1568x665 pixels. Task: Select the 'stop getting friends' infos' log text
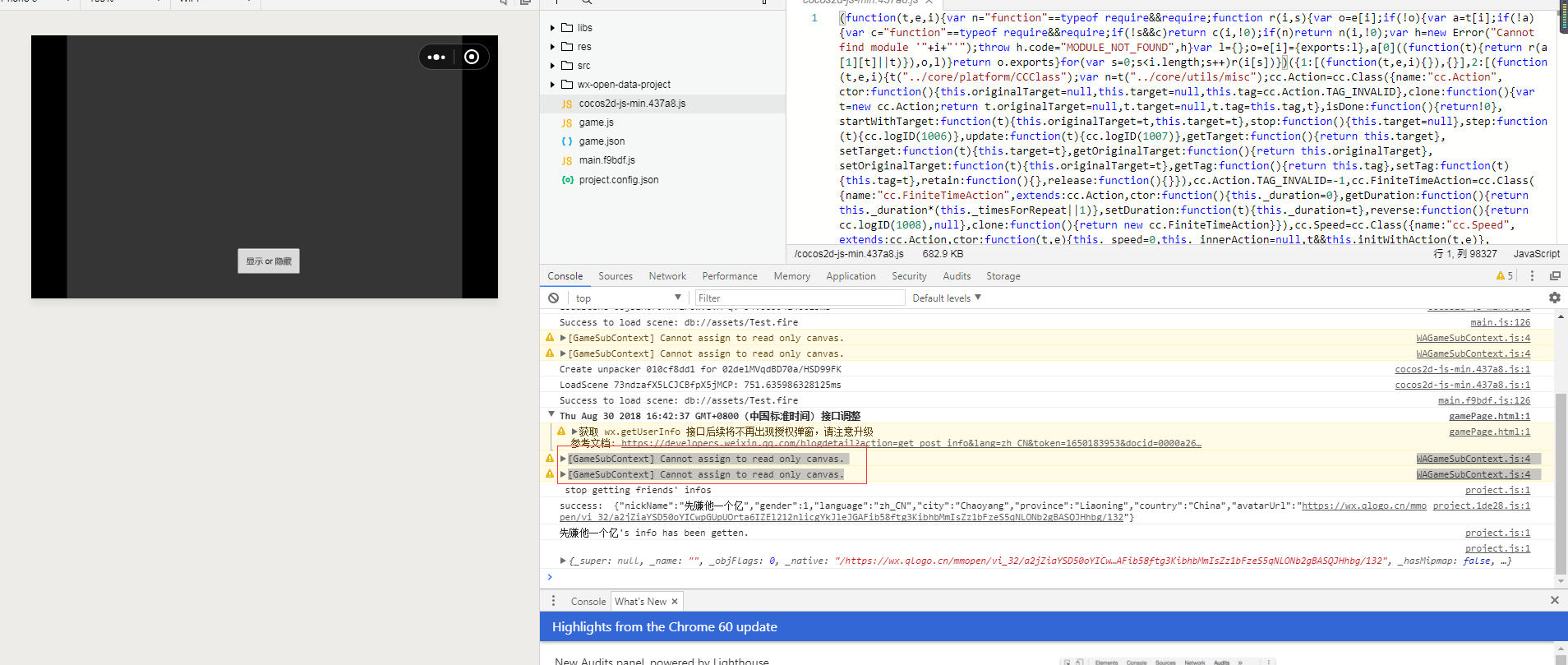(x=638, y=490)
